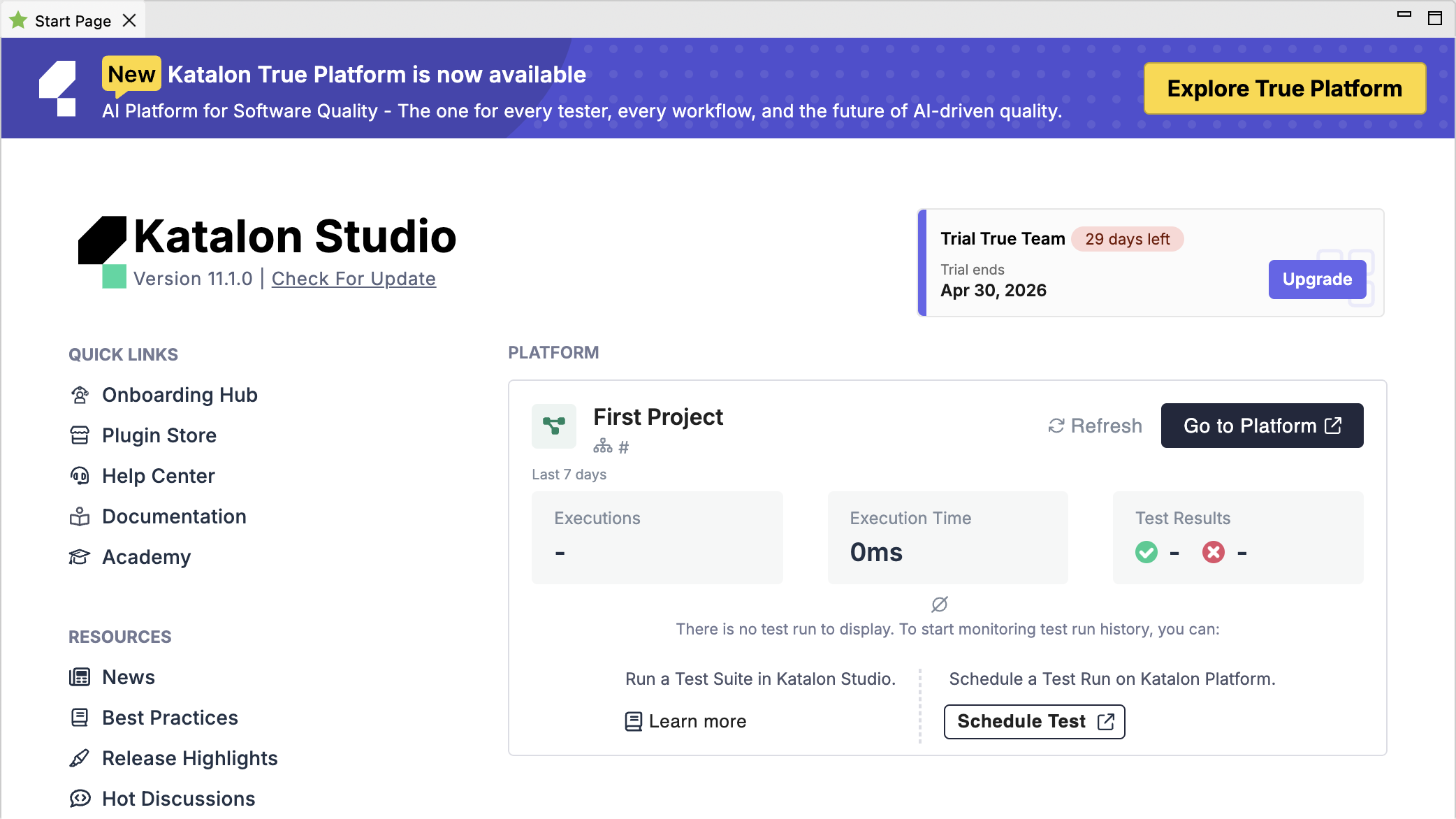The height and width of the screenshot is (819, 1456).
Task: Click the Hot Discussions chat icon
Action: point(80,798)
